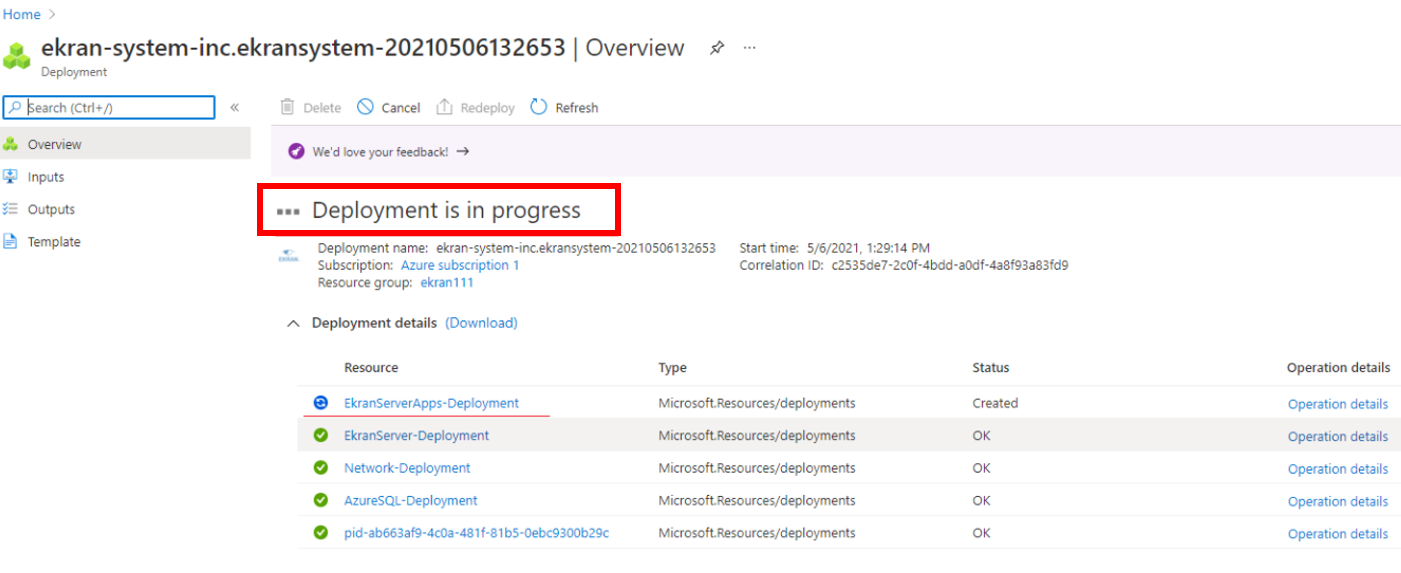The height and width of the screenshot is (573, 1401).
Task: Collapse the Deployment details section chevron
Action: [293, 323]
